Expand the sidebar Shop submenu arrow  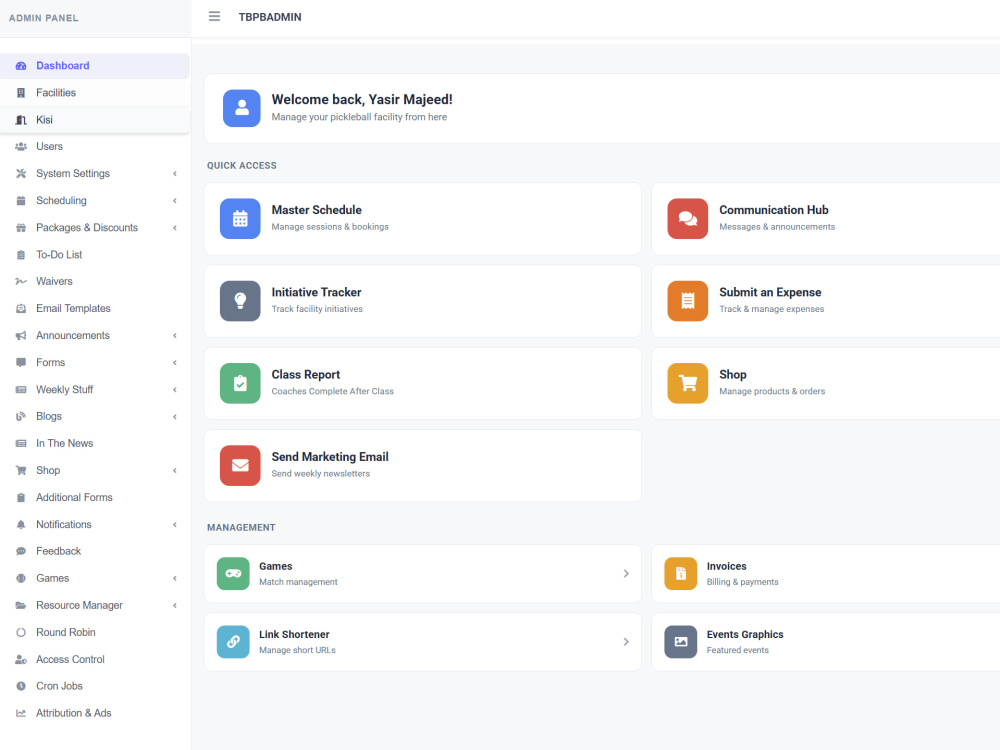pos(175,471)
